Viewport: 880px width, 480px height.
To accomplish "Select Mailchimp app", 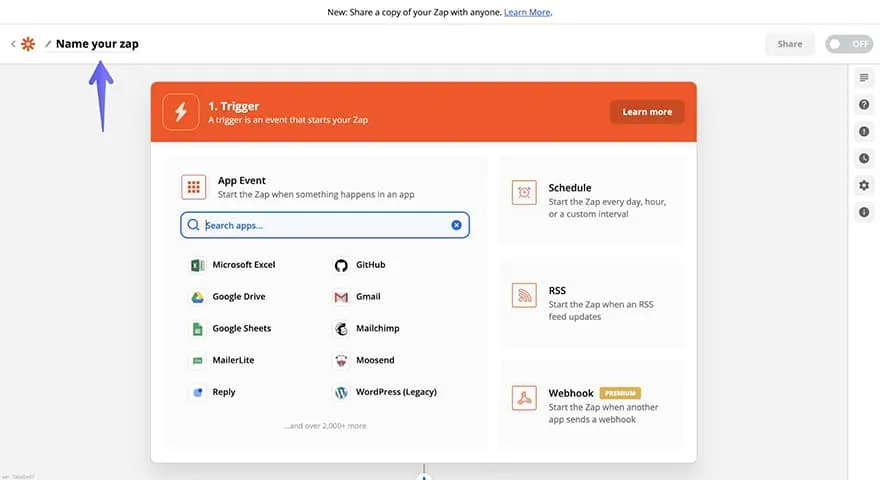I will pyautogui.click(x=376, y=329).
